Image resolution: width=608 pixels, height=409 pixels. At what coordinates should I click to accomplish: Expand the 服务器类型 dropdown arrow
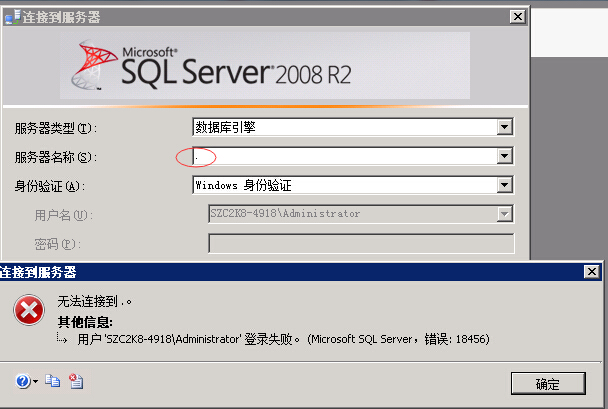click(x=505, y=127)
